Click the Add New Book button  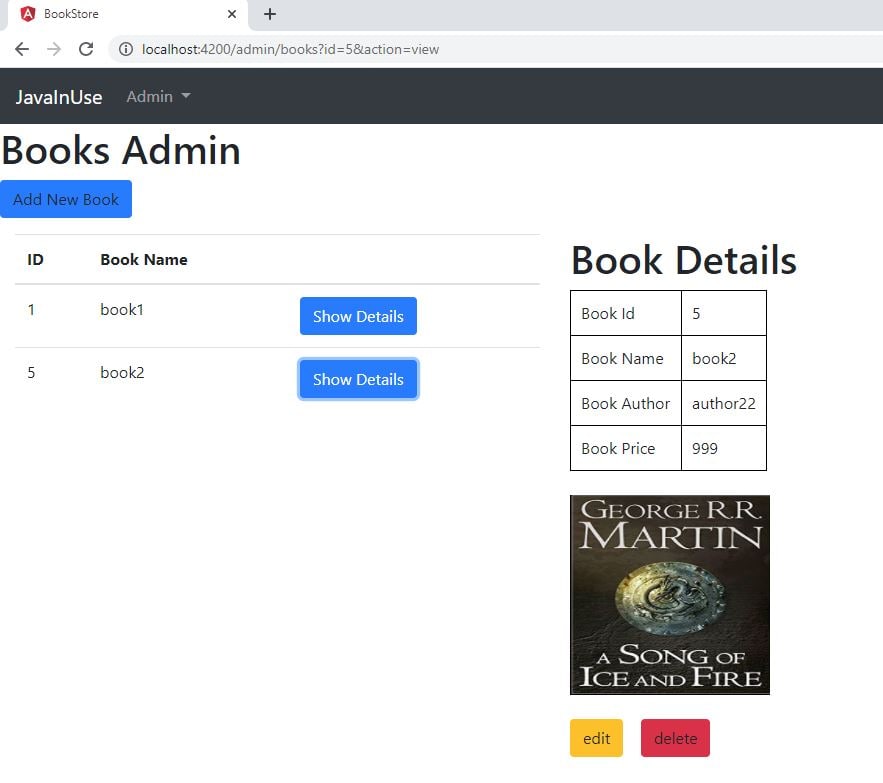tap(66, 199)
